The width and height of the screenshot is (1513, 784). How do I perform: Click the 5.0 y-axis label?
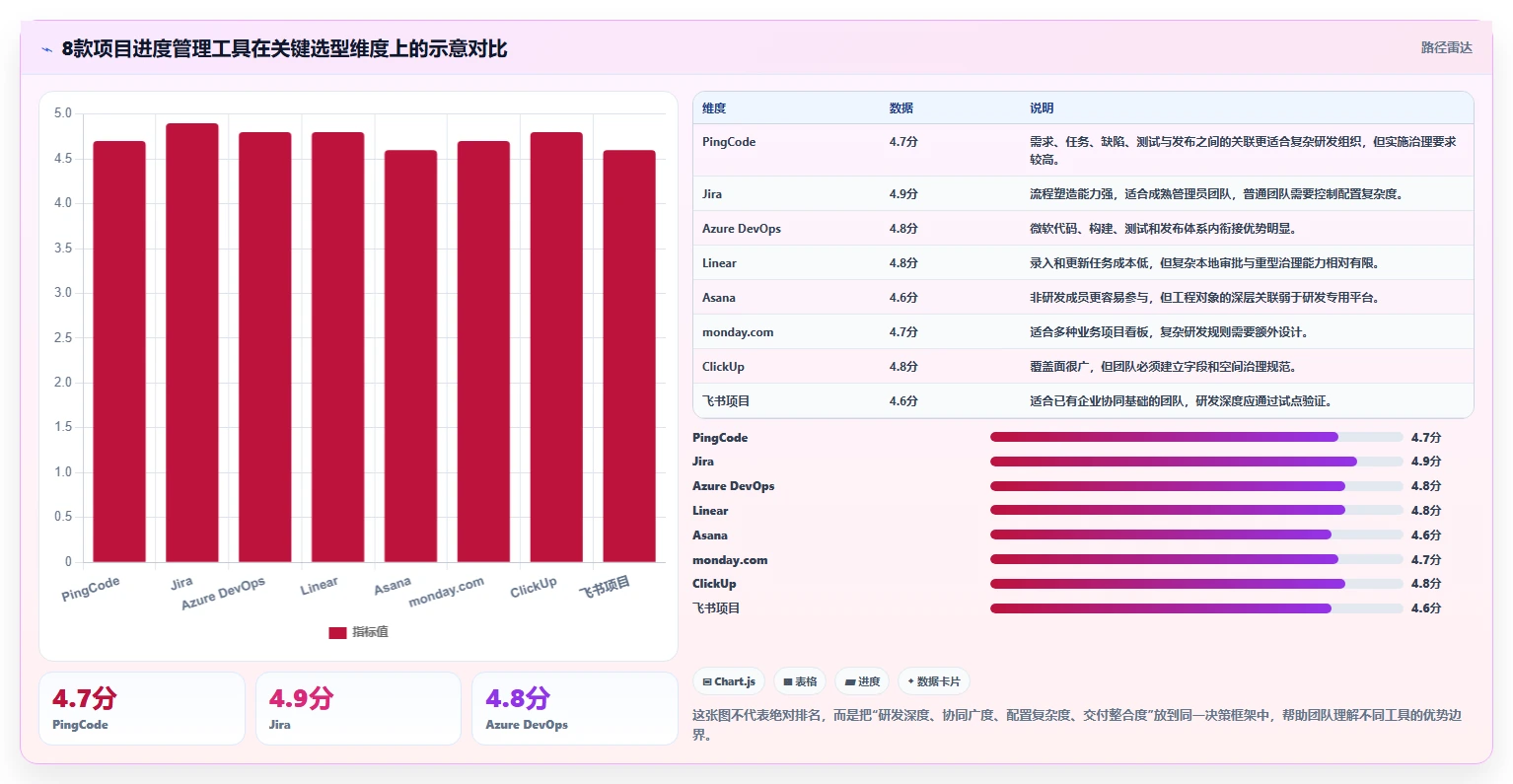click(x=63, y=113)
